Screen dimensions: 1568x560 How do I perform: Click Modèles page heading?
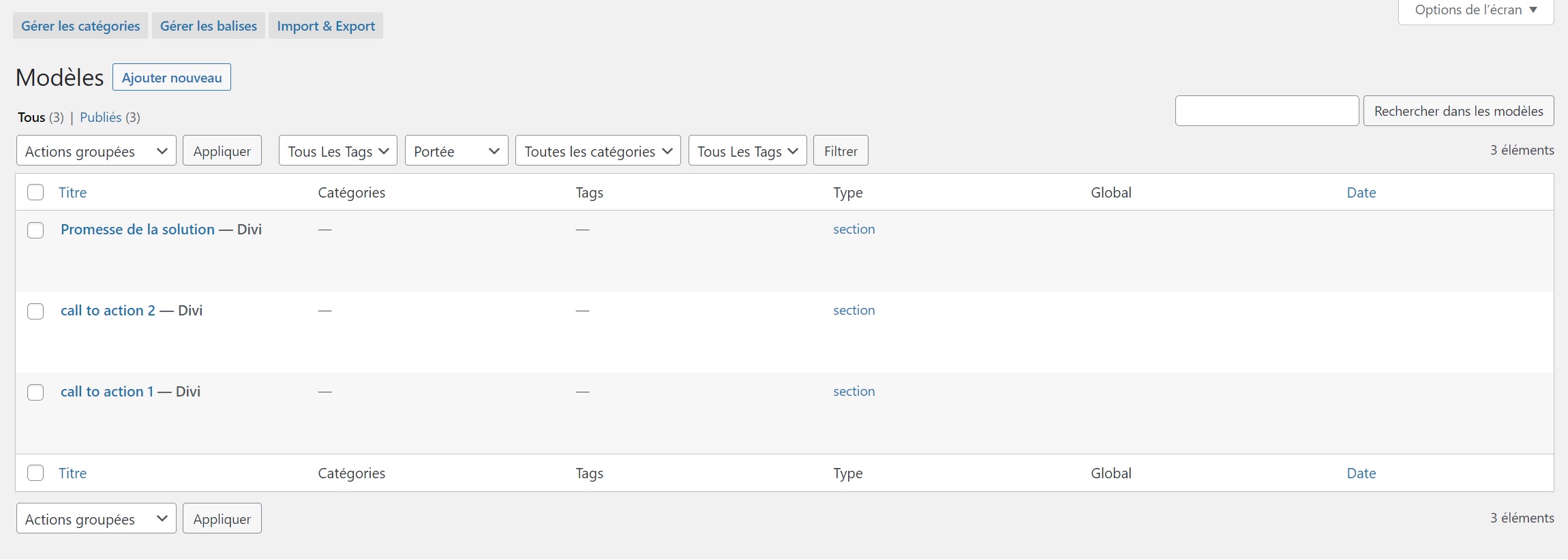(x=60, y=78)
